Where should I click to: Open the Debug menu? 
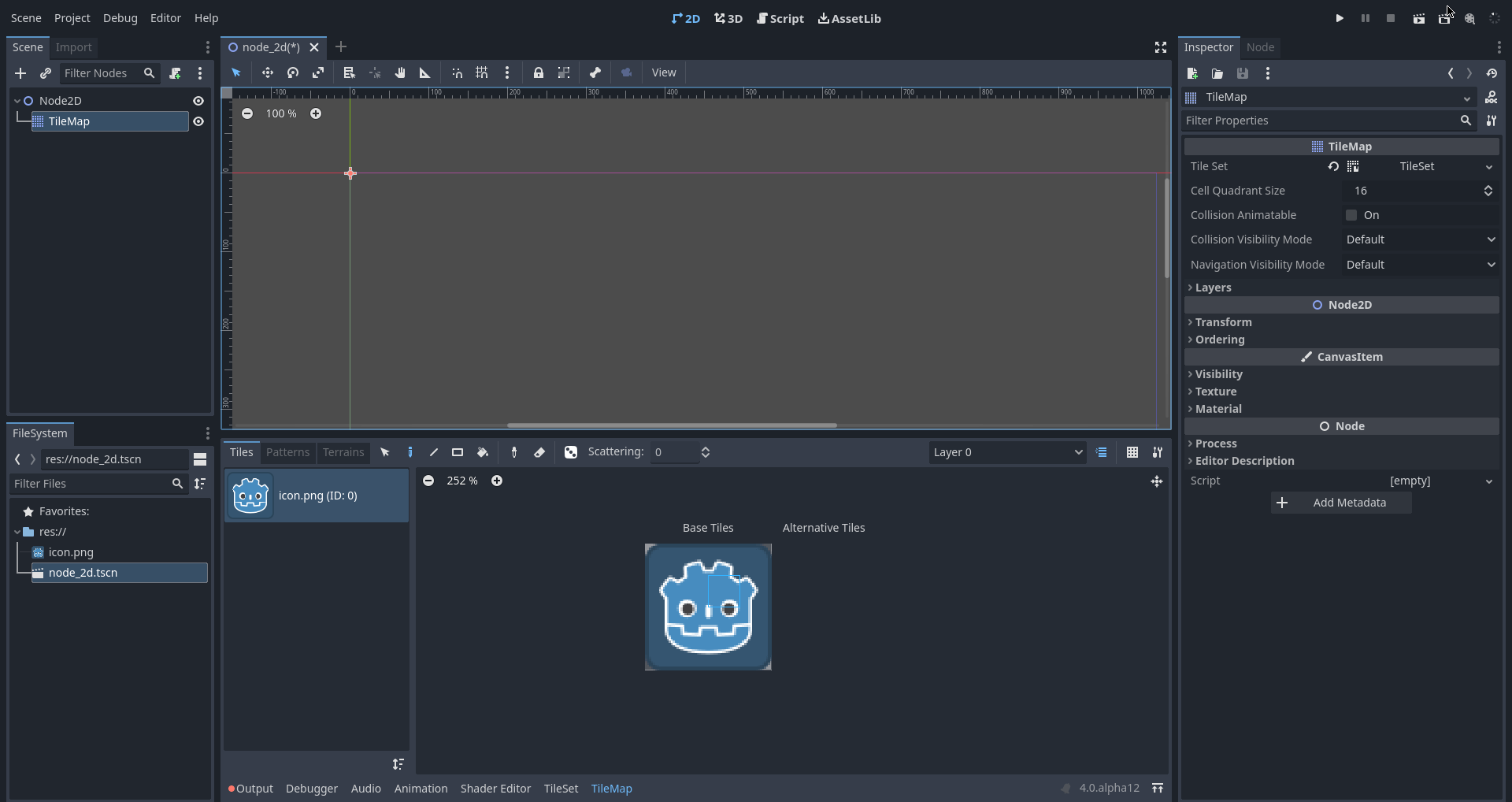pyautogui.click(x=120, y=17)
